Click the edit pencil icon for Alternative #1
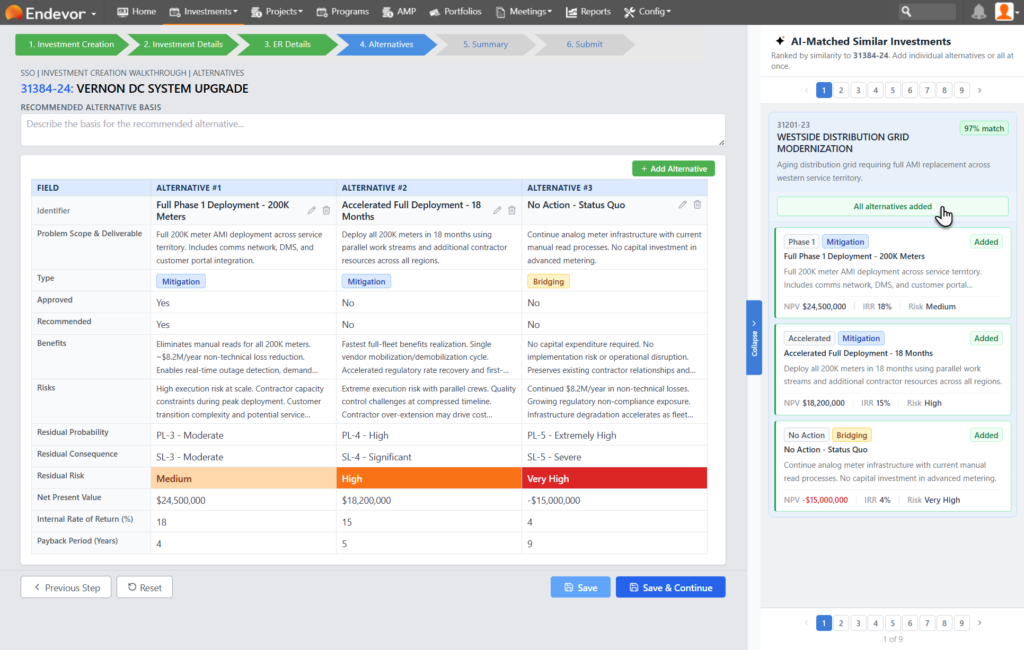This screenshot has height=650, width=1024. tap(312, 210)
